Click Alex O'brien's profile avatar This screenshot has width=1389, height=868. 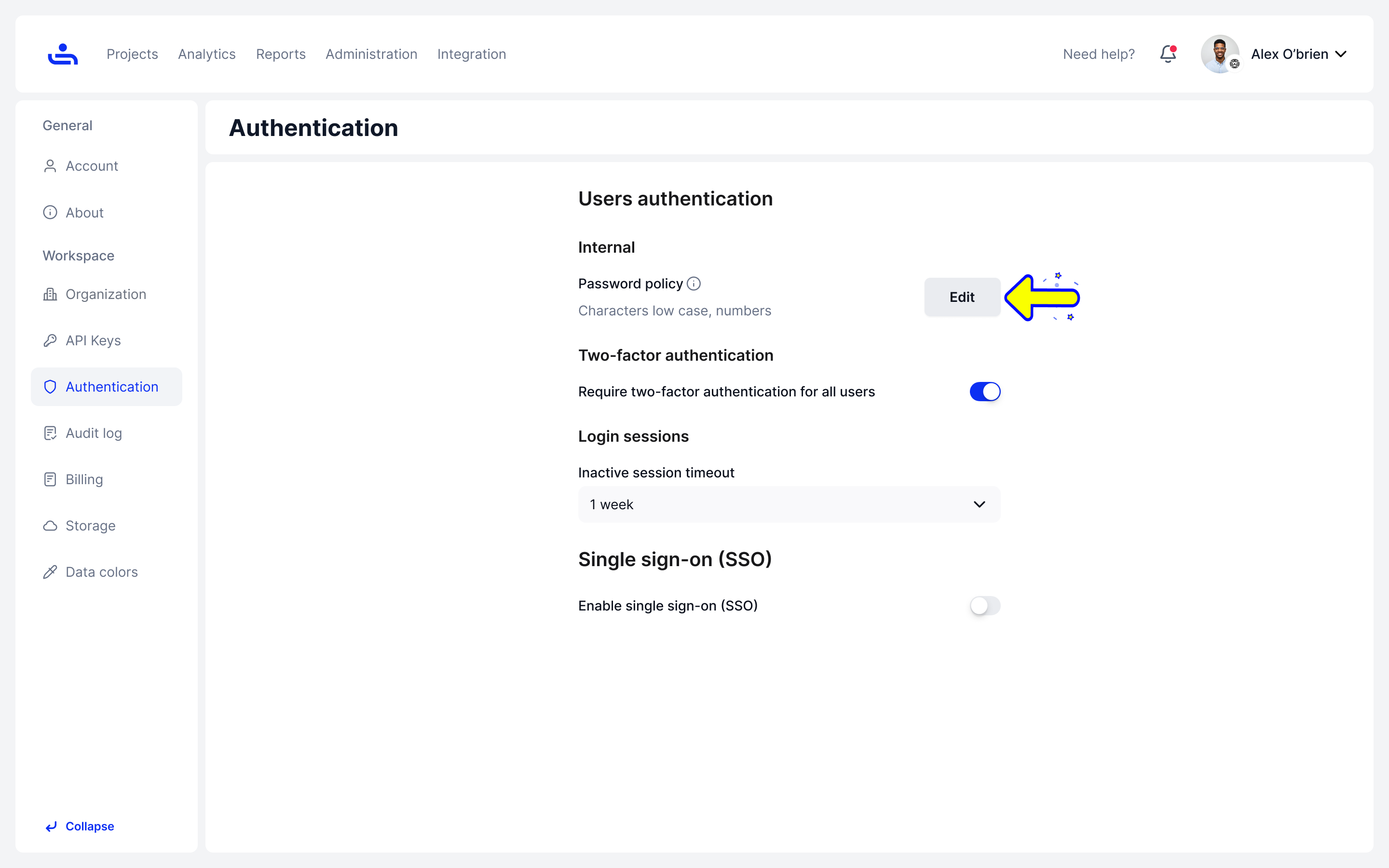1219,54
